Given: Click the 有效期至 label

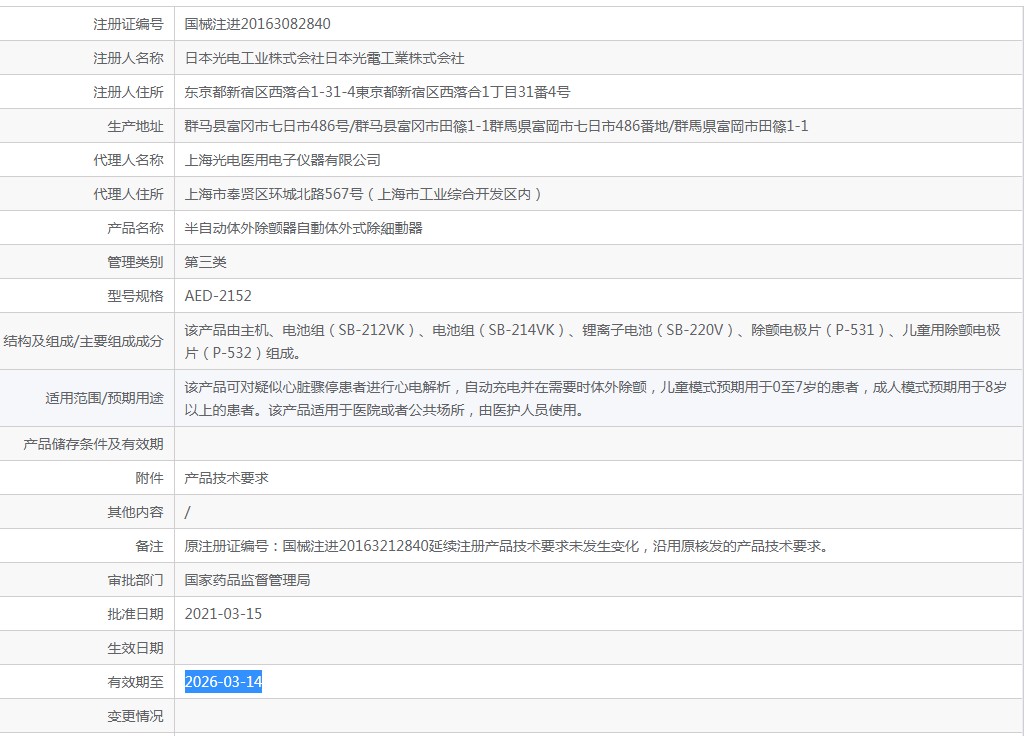Looking at the screenshot, I should [x=135, y=682].
